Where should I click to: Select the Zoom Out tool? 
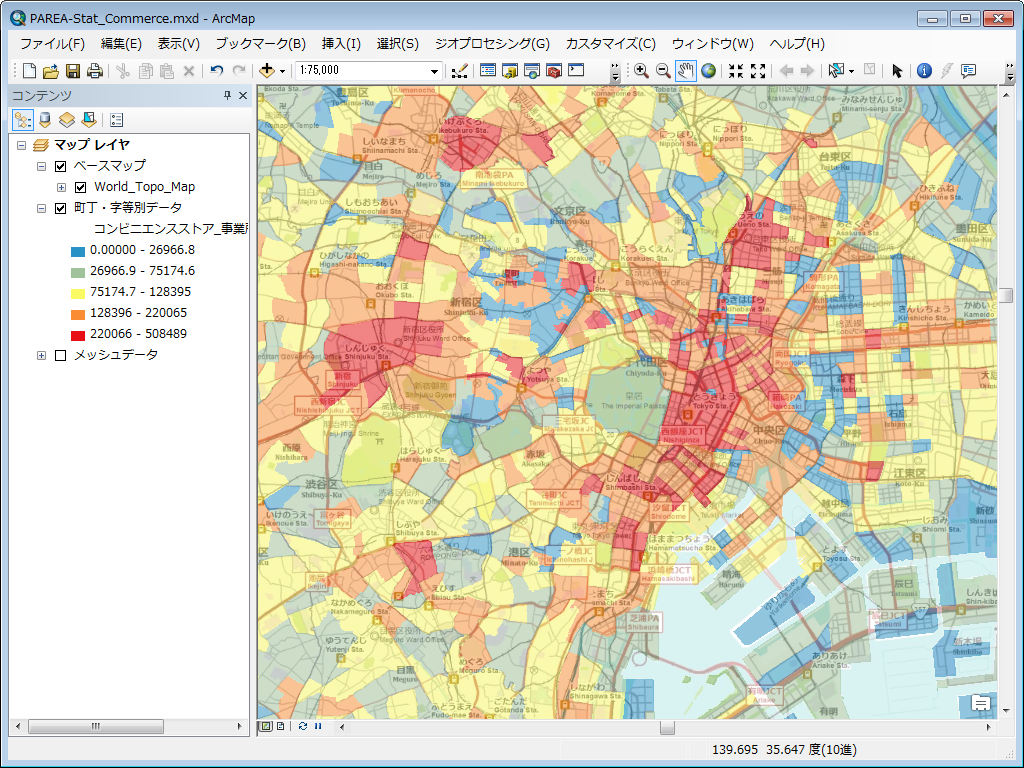point(663,71)
